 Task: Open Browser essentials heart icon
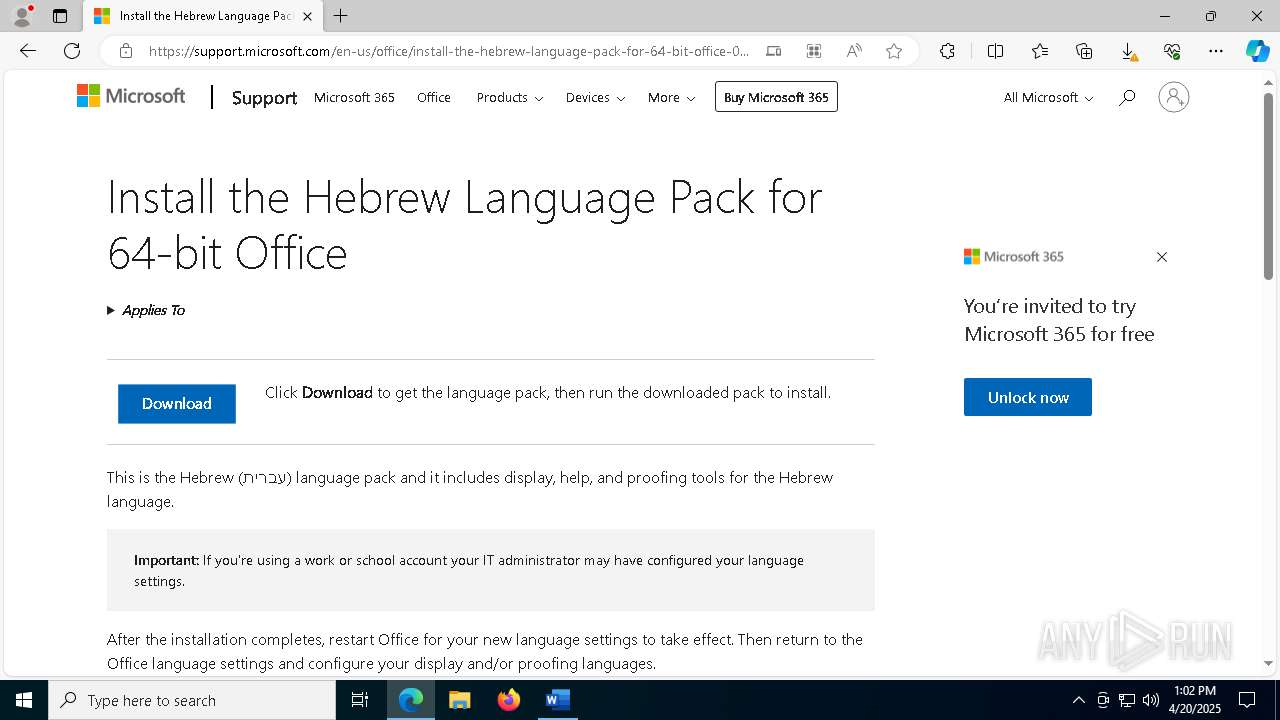click(1172, 51)
